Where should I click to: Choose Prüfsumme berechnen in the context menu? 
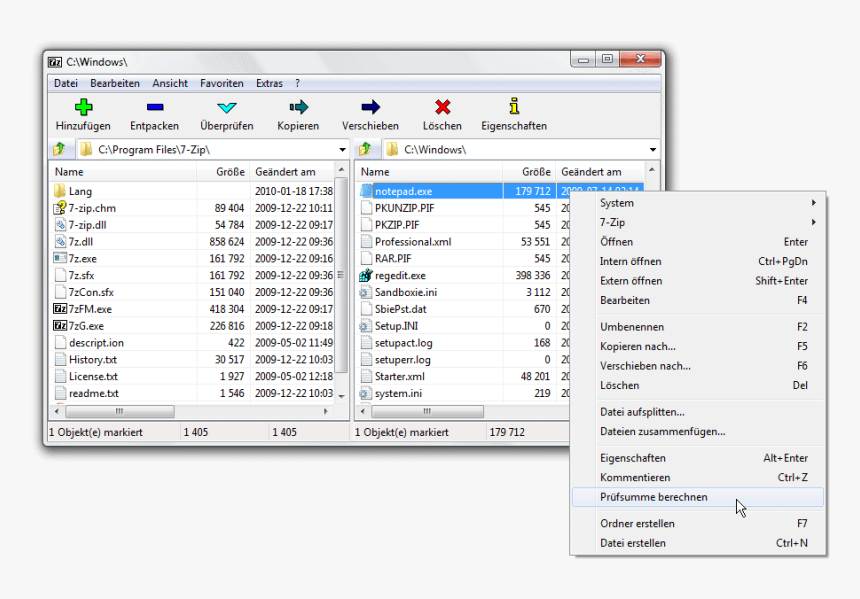click(x=698, y=497)
